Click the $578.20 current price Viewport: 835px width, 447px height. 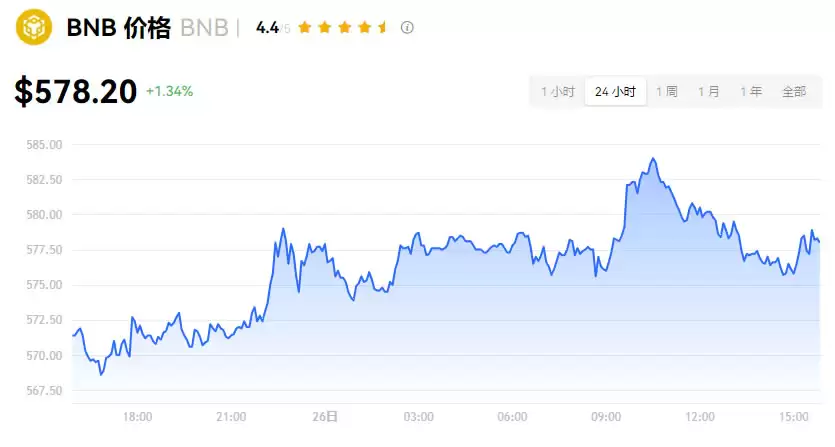(x=76, y=92)
